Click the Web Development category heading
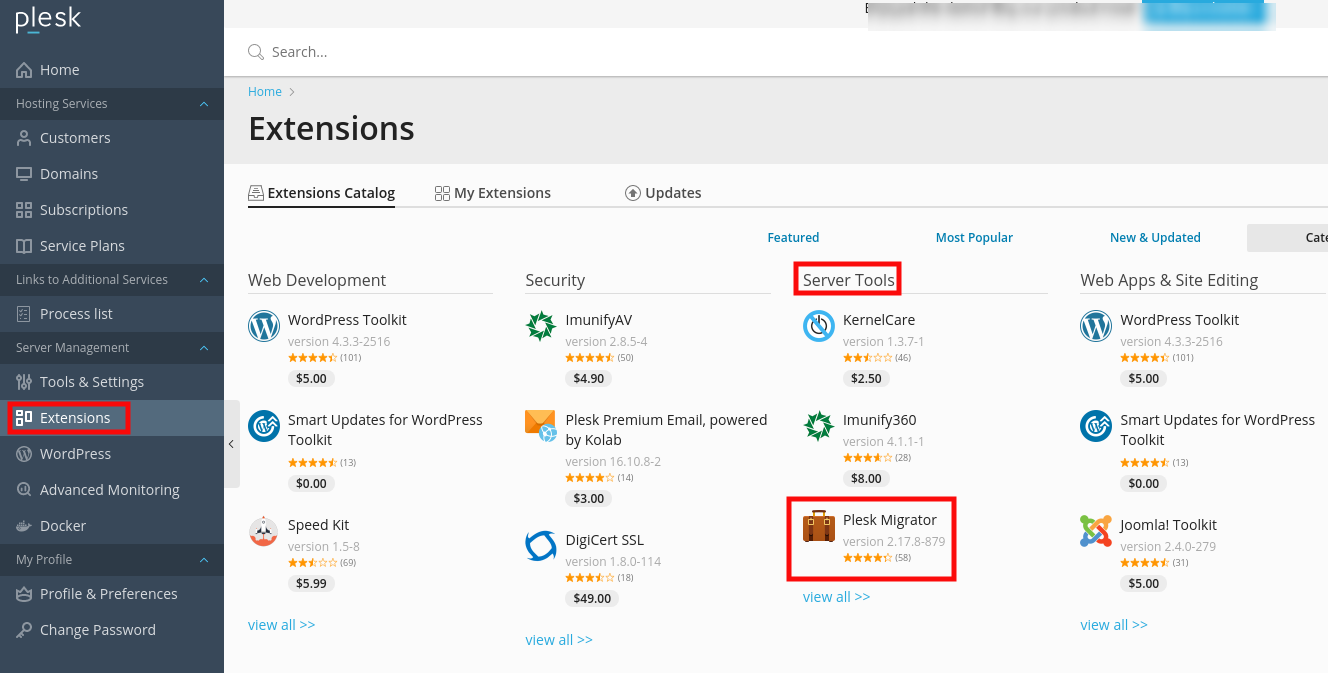Viewport: 1328px width, 673px height. [317, 280]
